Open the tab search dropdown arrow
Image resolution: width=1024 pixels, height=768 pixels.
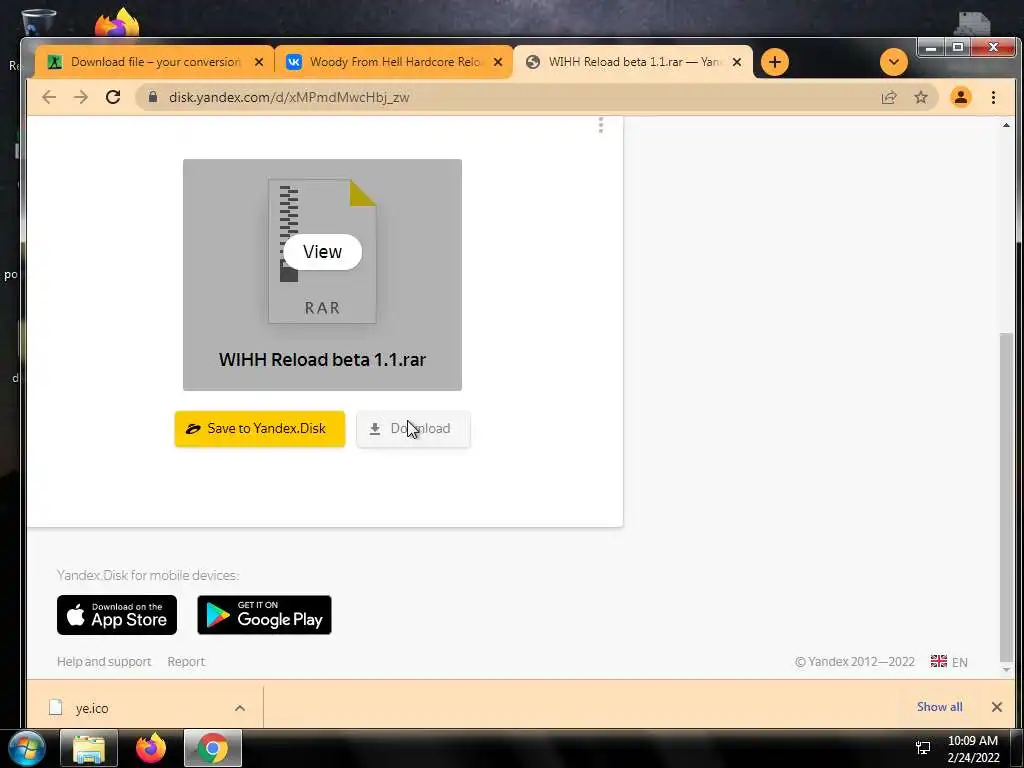click(893, 62)
